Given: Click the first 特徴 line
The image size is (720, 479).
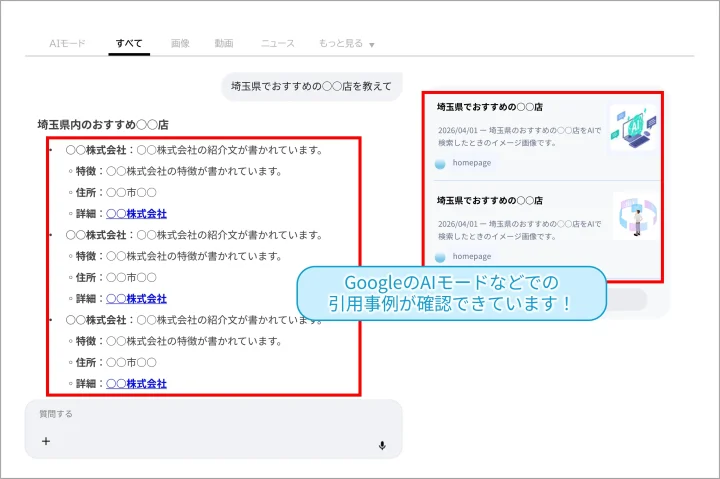Looking at the screenshot, I should click(x=175, y=171).
